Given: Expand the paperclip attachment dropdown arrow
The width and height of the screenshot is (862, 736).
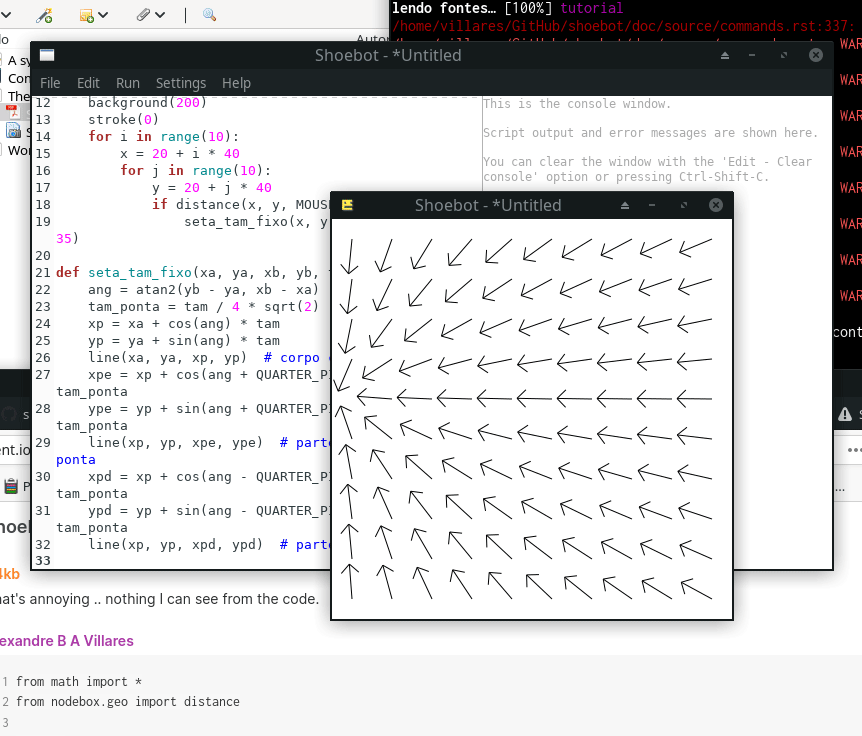Looking at the screenshot, I should tap(161, 15).
